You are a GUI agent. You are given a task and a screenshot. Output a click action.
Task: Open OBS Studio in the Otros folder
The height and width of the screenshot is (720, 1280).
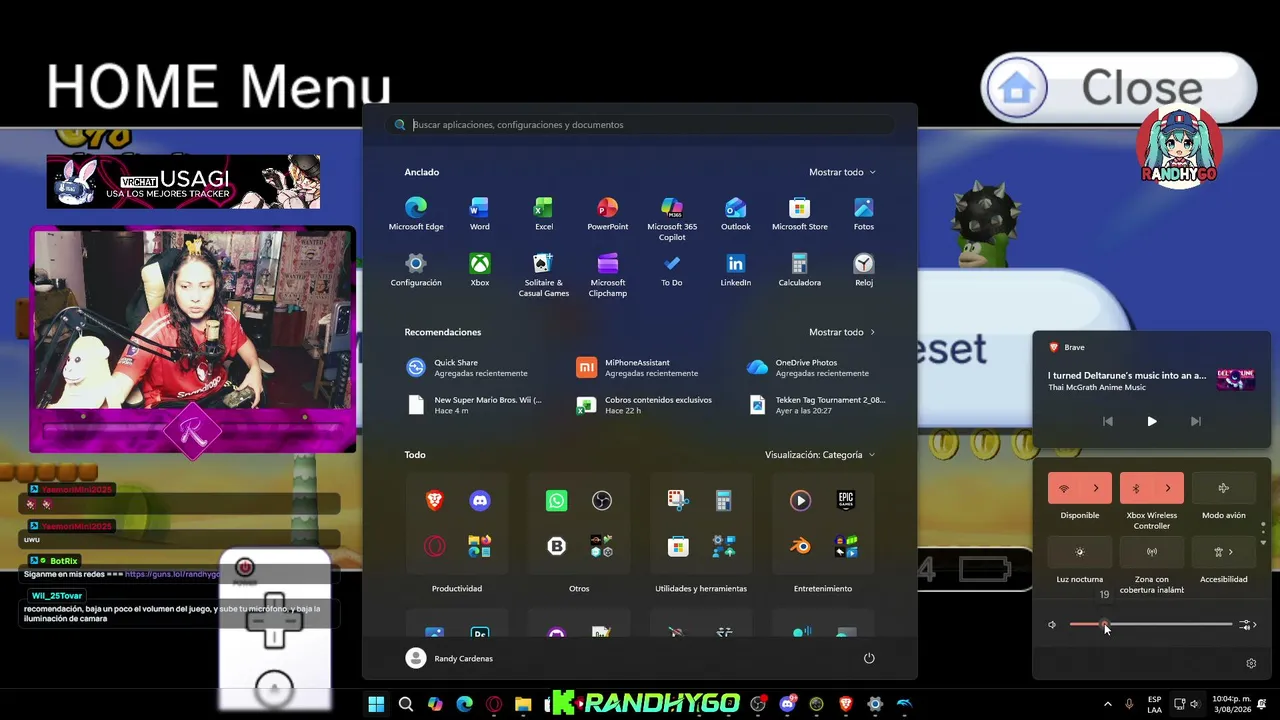602,501
